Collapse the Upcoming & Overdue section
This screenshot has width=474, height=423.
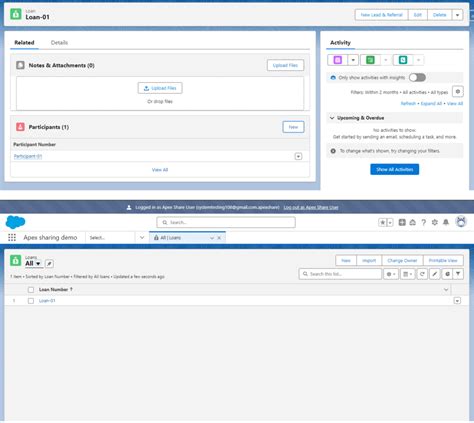332,118
